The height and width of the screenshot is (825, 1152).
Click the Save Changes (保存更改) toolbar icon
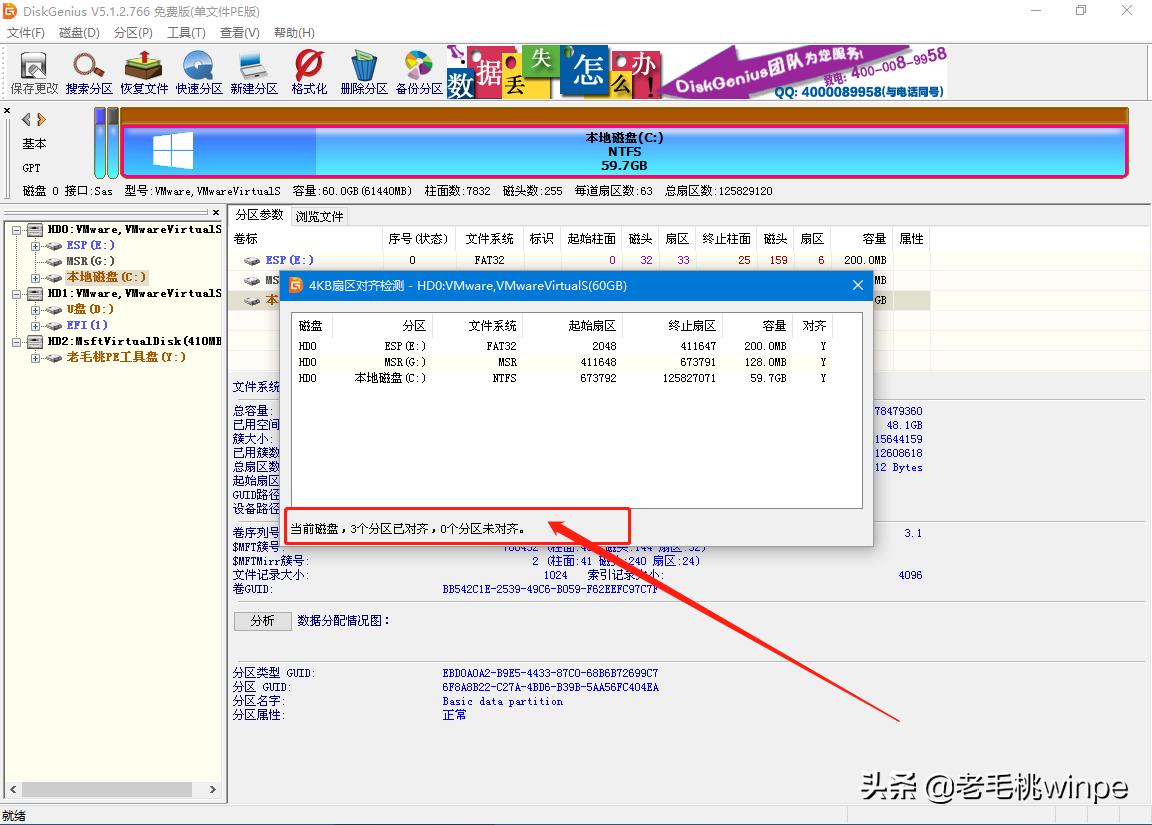tap(34, 73)
